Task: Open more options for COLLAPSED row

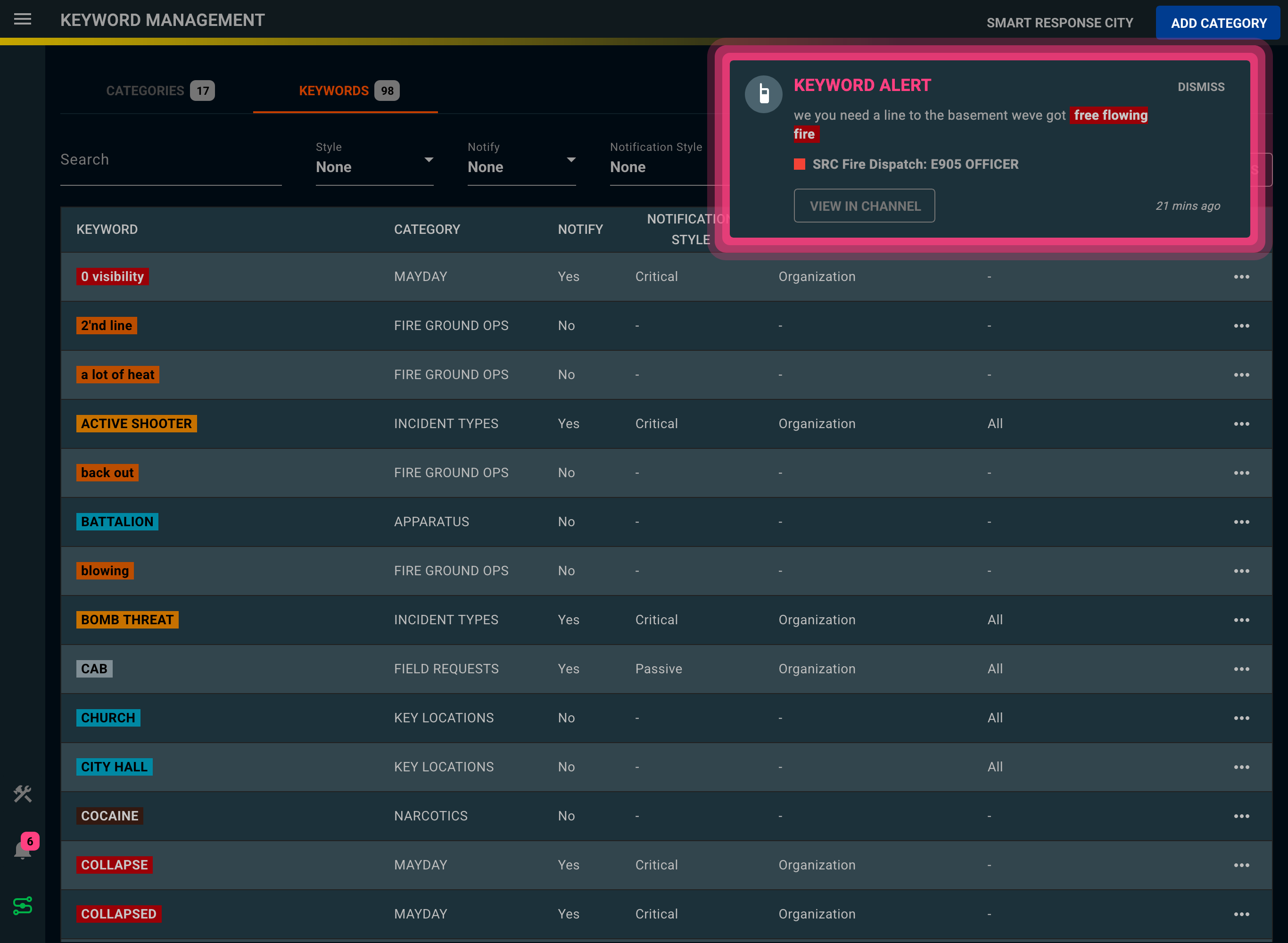Action: tap(1241, 915)
